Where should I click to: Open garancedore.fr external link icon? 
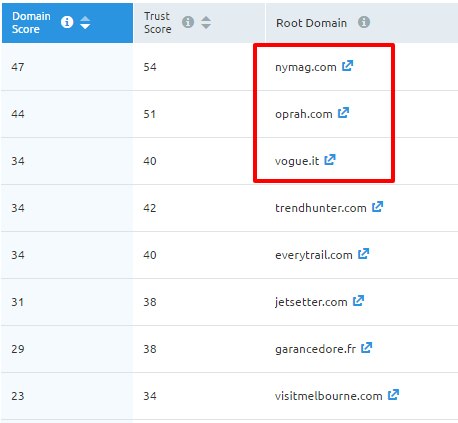(x=366, y=348)
